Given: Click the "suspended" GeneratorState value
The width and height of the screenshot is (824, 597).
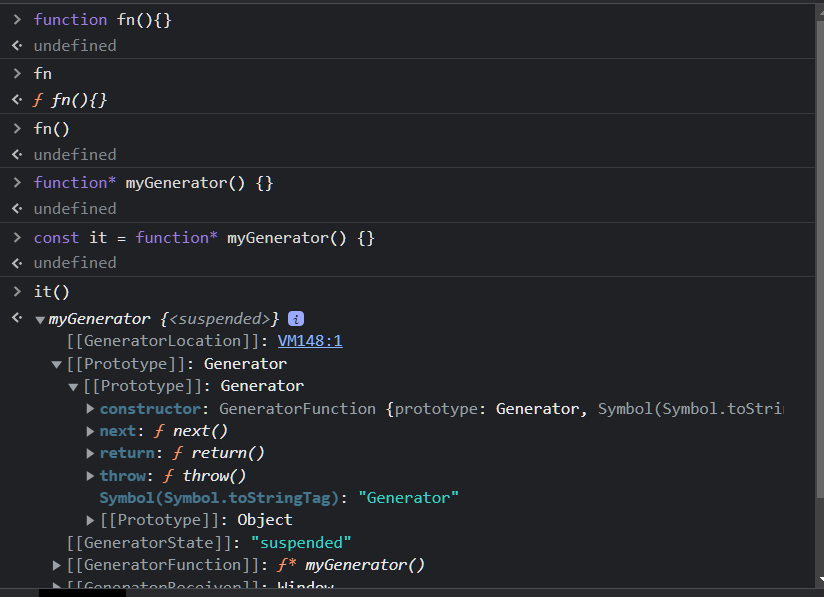Looking at the screenshot, I should coord(301,542).
